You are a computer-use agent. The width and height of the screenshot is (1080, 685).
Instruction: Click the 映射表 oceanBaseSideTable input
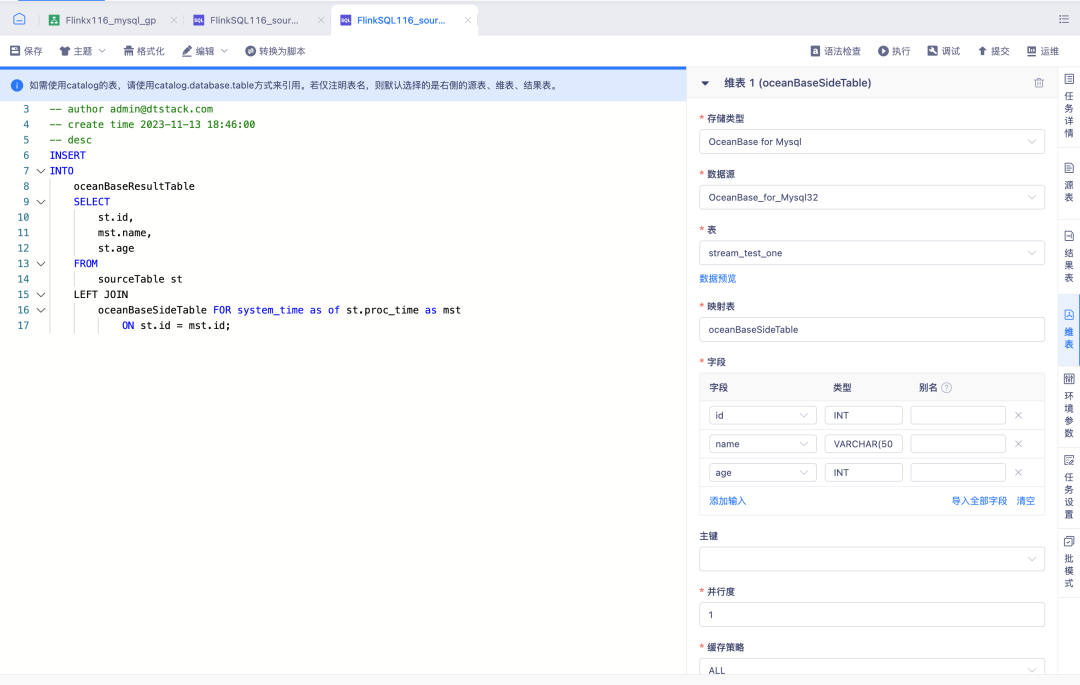coord(871,329)
